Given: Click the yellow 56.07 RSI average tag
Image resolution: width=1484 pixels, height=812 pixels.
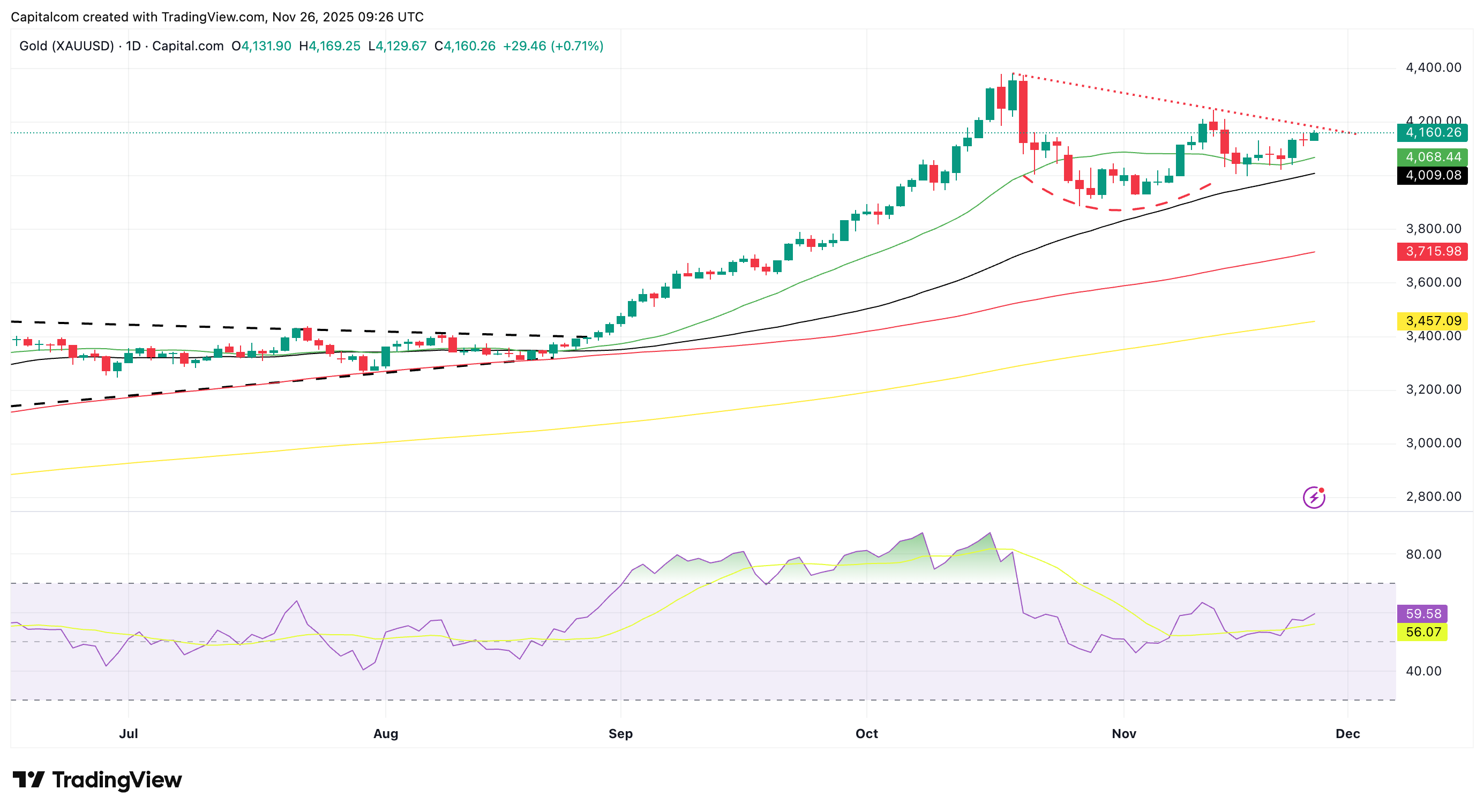Looking at the screenshot, I should tap(1423, 631).
